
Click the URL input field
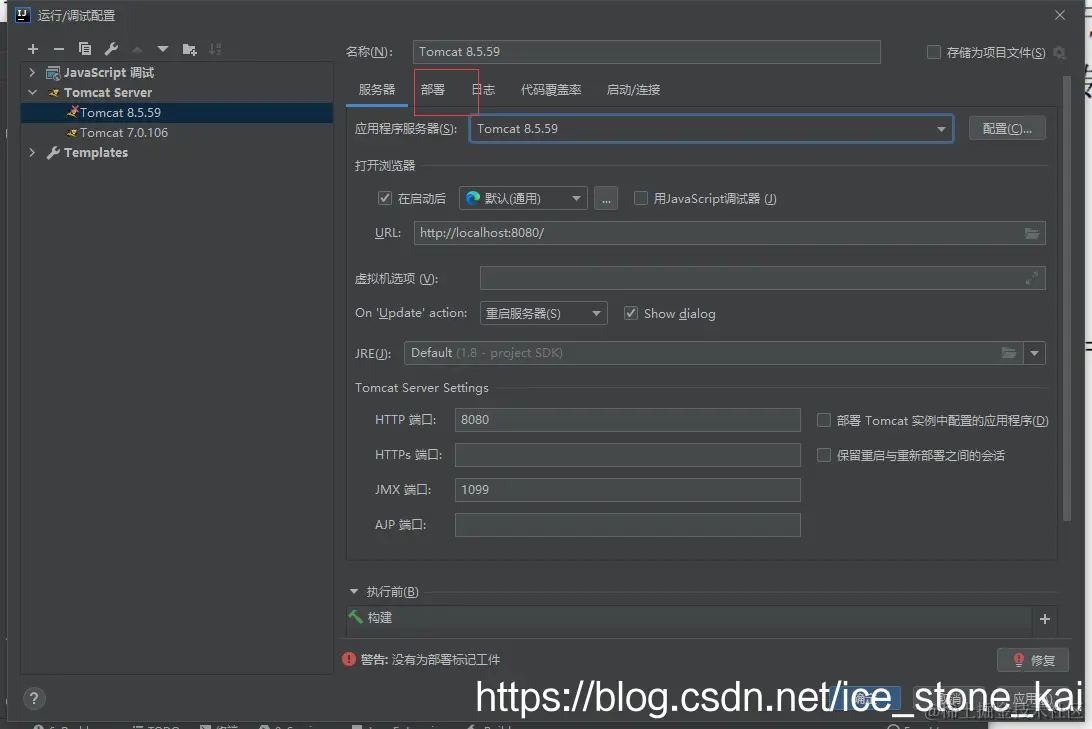tap(729, 233)
